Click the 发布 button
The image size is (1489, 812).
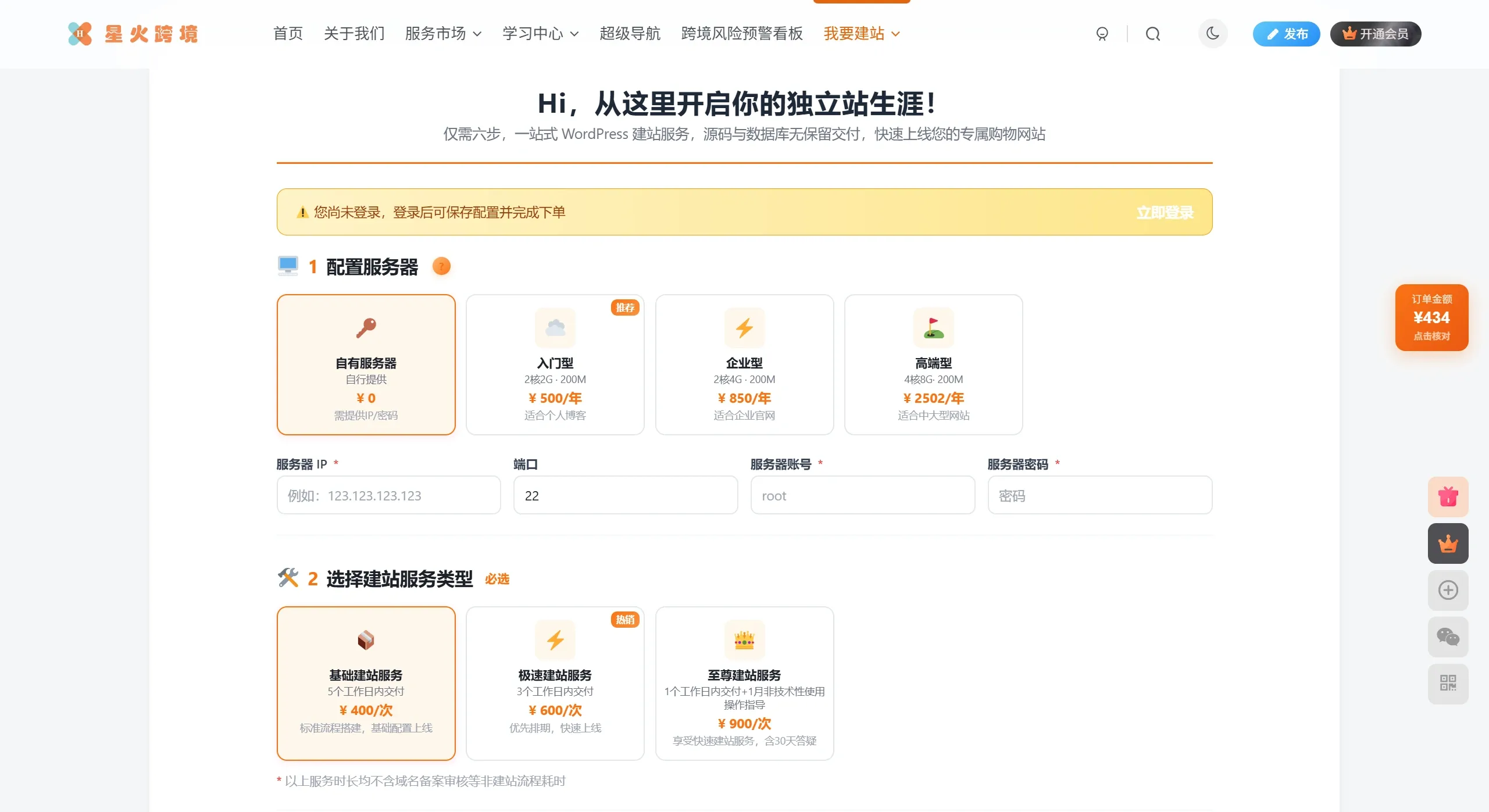[x=1287, y=33]
